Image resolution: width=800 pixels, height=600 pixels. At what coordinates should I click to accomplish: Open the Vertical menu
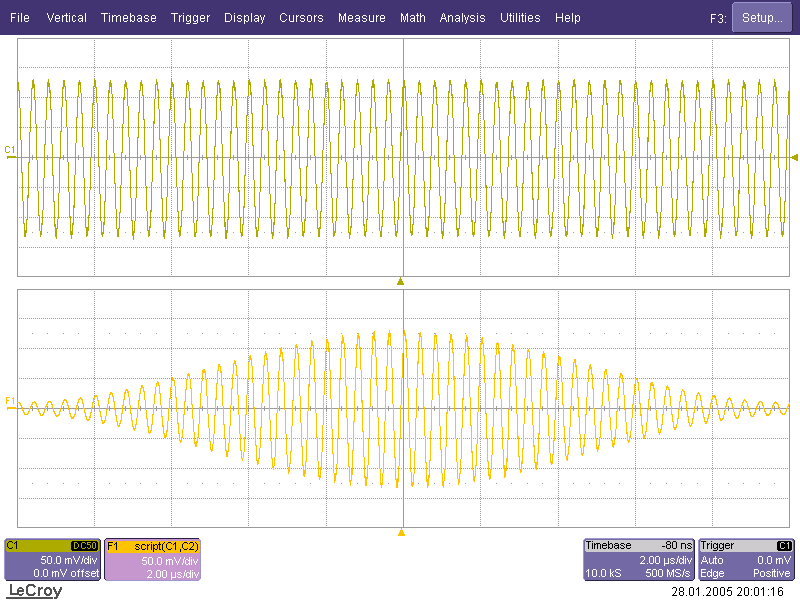67,18
